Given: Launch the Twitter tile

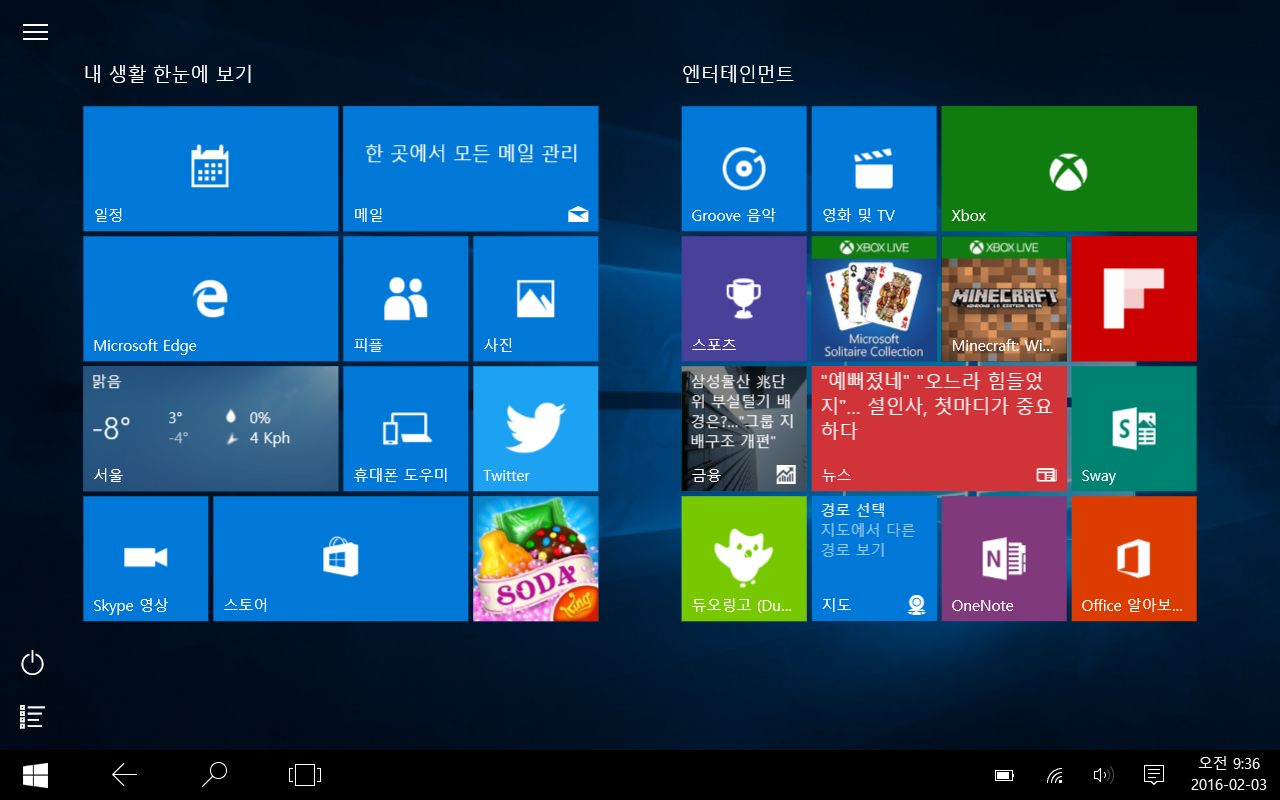Looking at the screenshot, I should click(535, 428).
